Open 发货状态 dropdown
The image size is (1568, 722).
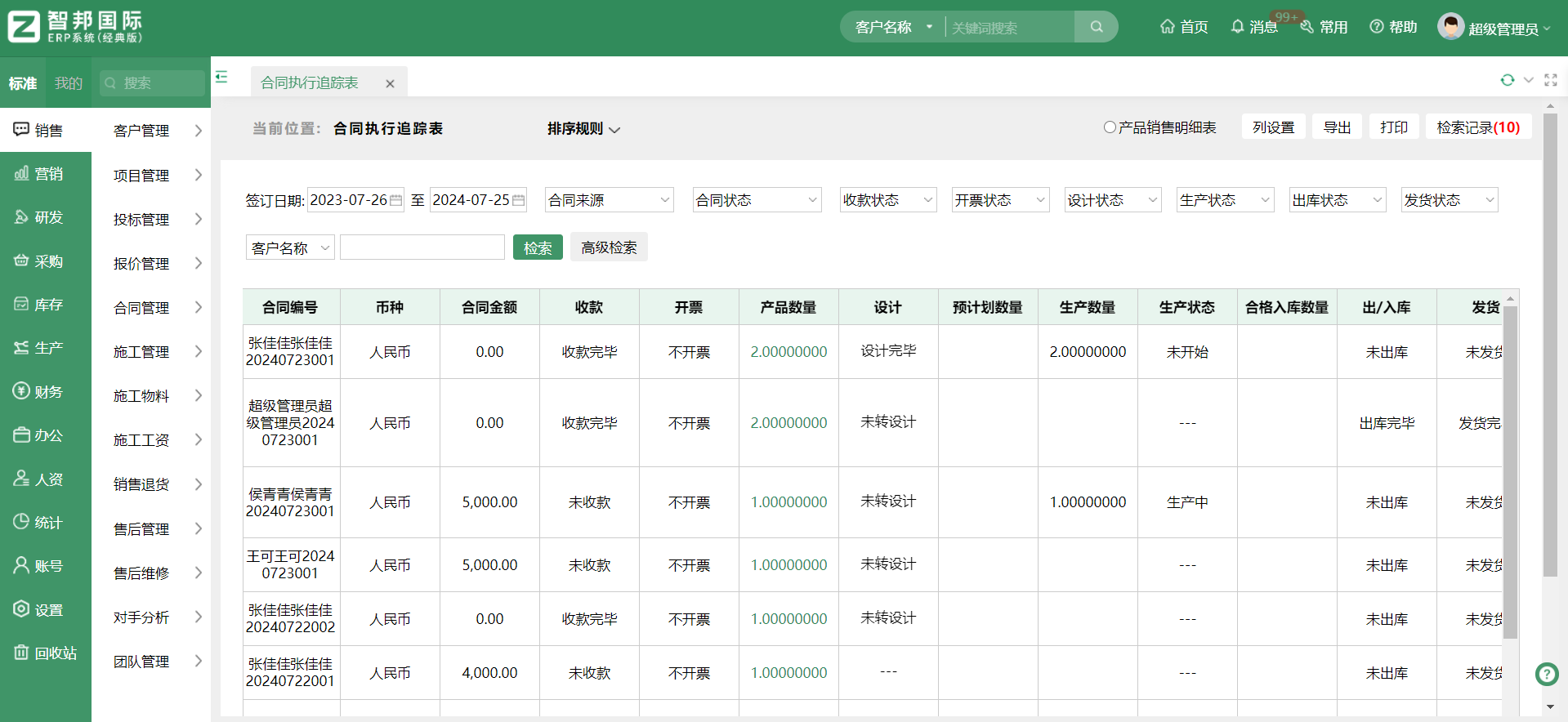[x=1450, y=200]
